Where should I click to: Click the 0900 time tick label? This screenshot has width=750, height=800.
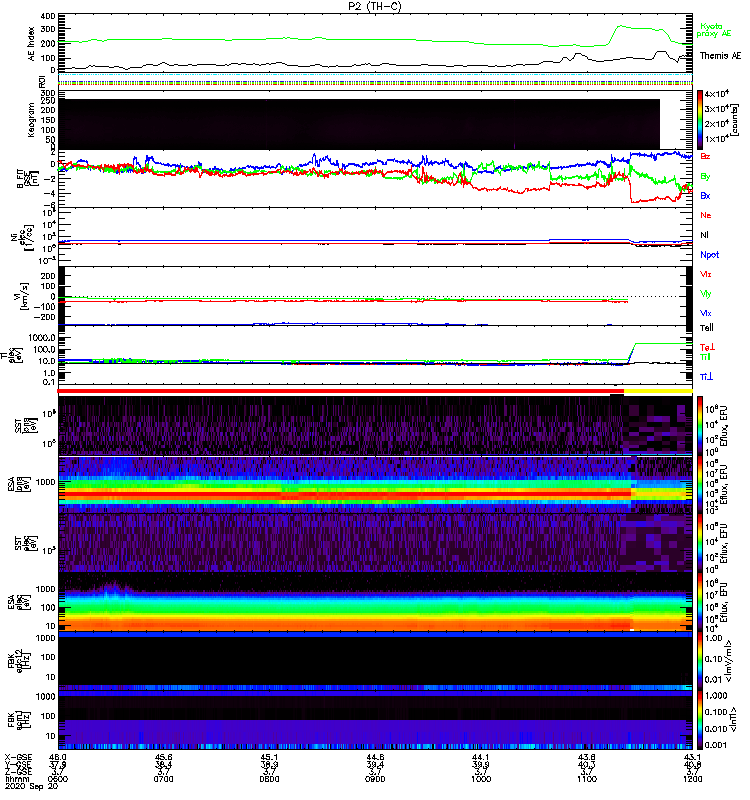375,779
